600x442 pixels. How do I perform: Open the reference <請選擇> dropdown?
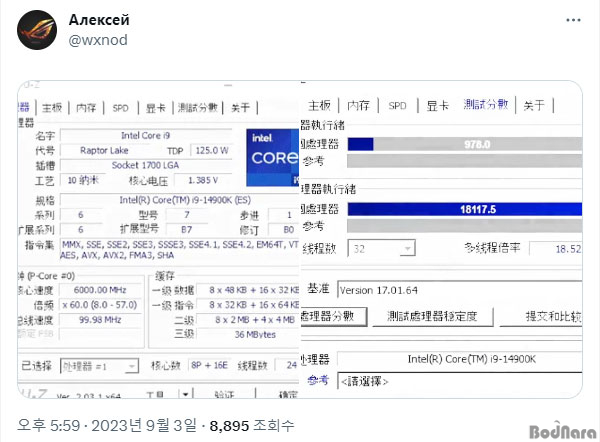tap(460, 381)
